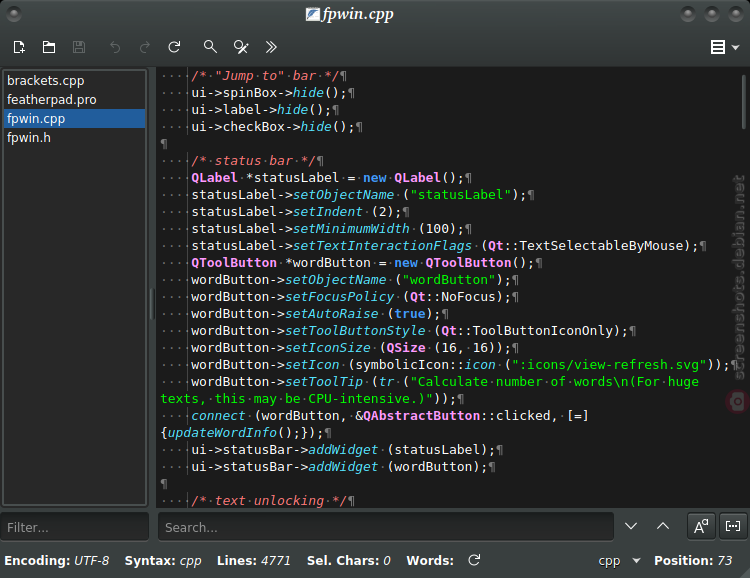Image resolution: width=750 pixels, height=578 pixels.
Task: Click on the /* text unlocking */ comment
Action: point(269,500)
